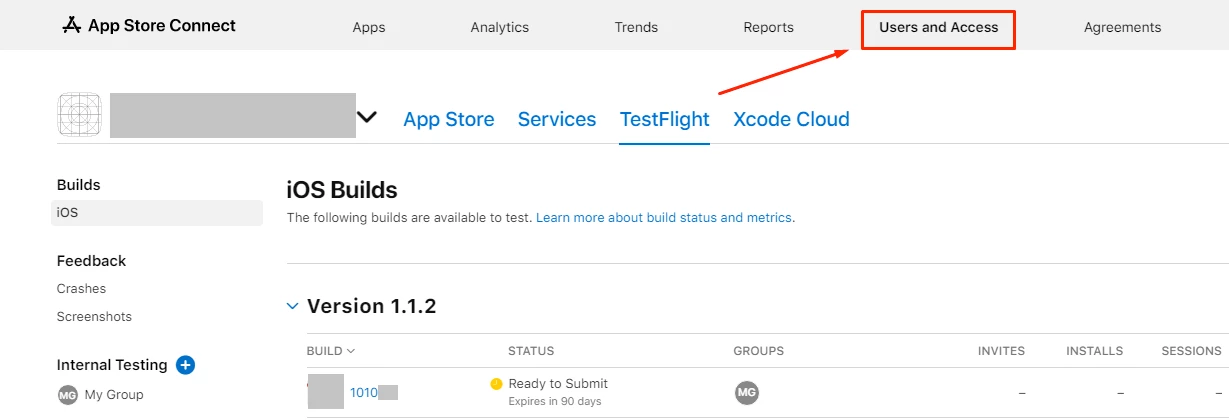Open the Reports section
This screenshot has width=1229, height=420.
tap(769, 28)
